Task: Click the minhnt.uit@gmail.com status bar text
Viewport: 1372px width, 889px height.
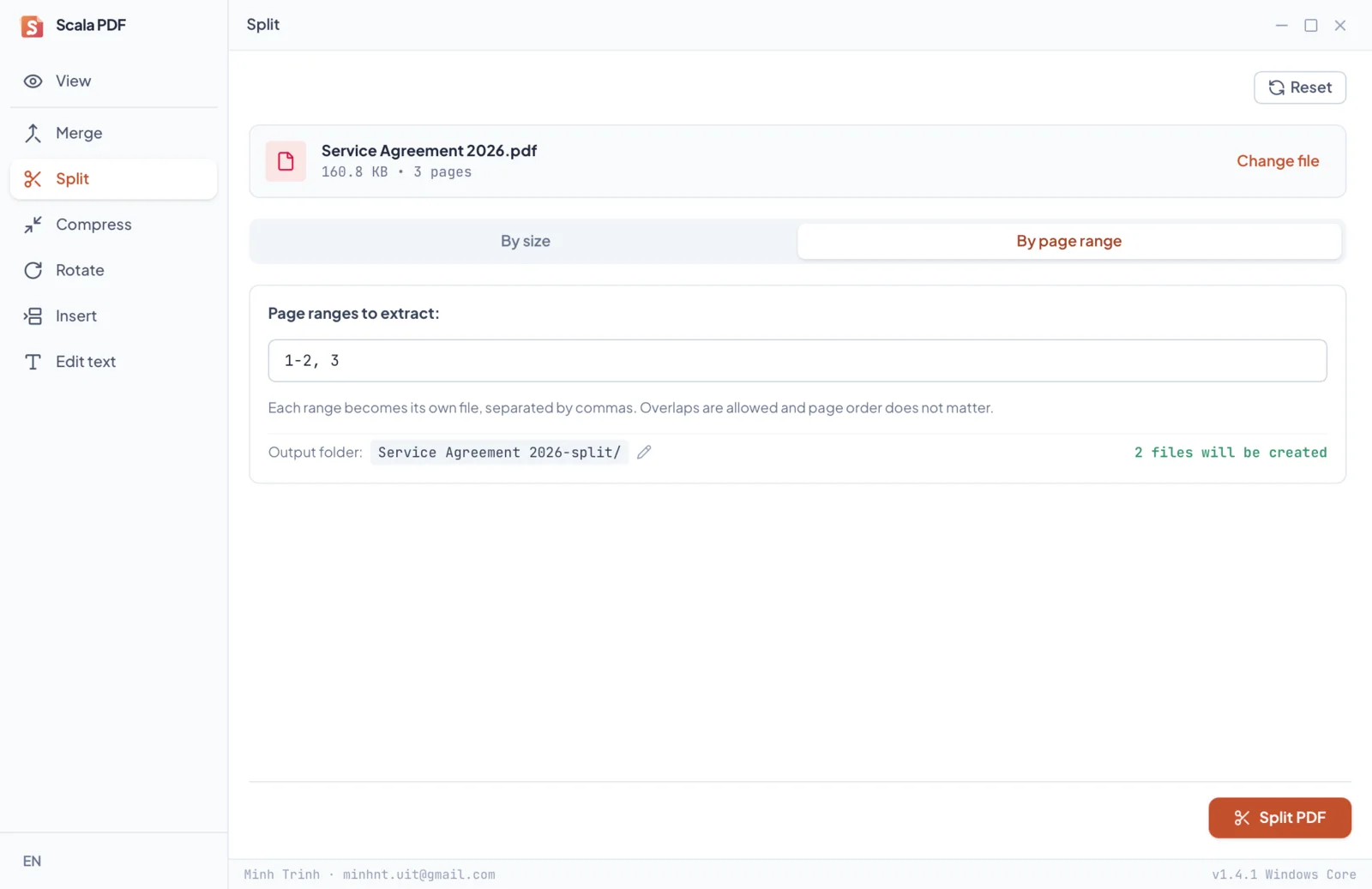Action: 418,874
